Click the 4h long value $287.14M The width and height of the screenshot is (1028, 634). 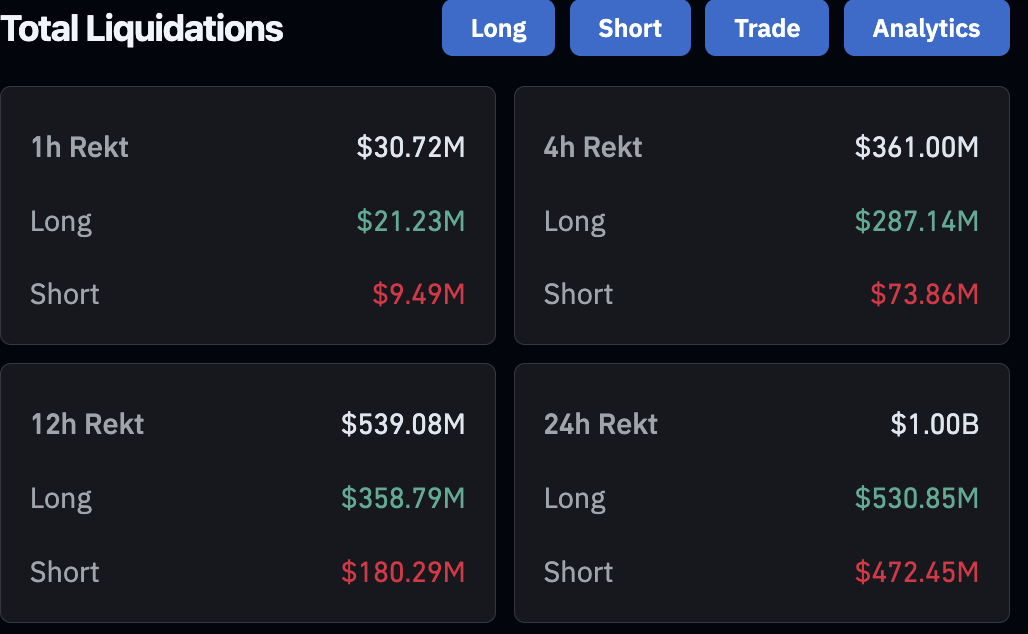pyautogui.click(x=917, y=221)
